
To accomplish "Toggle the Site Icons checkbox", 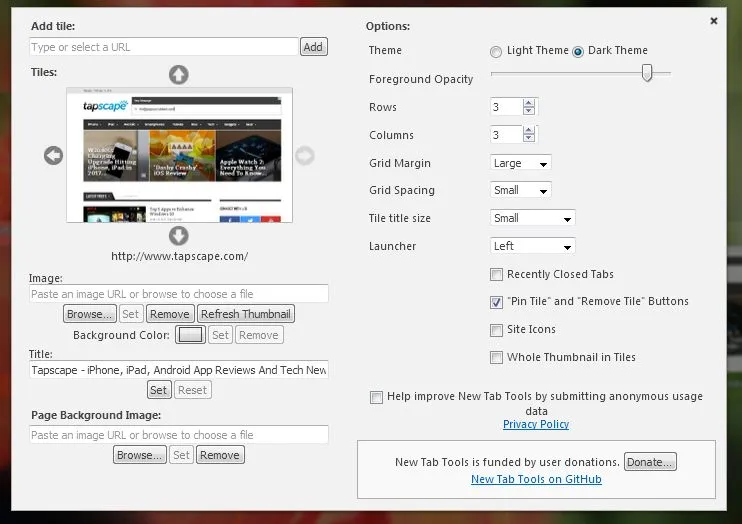I will 497,330.
